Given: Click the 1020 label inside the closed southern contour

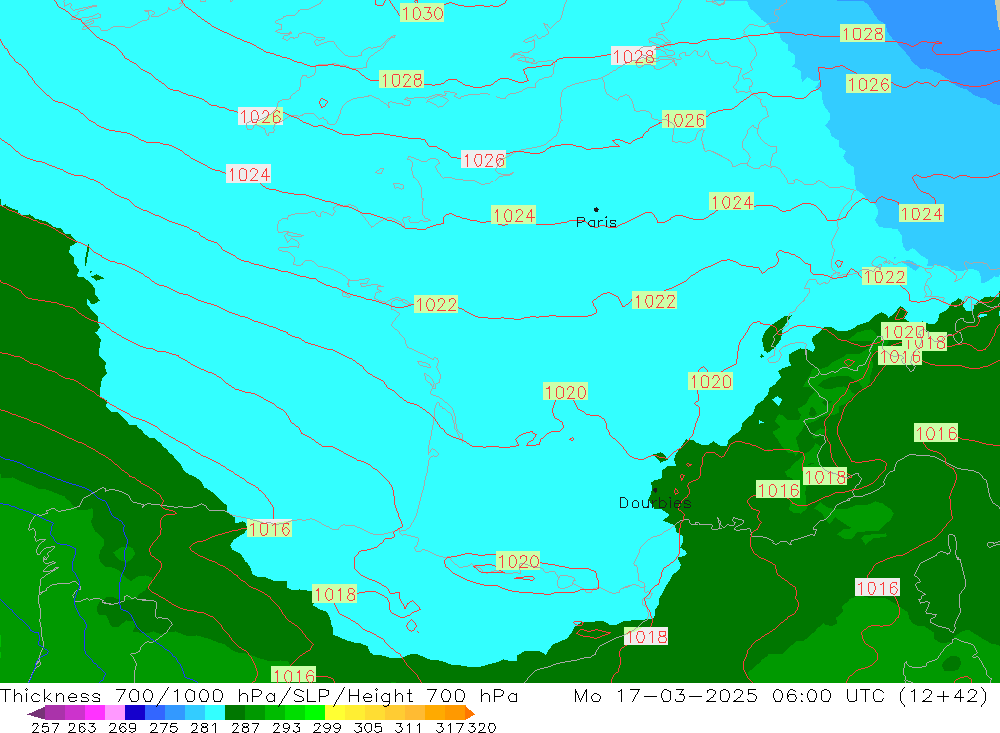Looking at the screenshot, I should pos(518,561).
